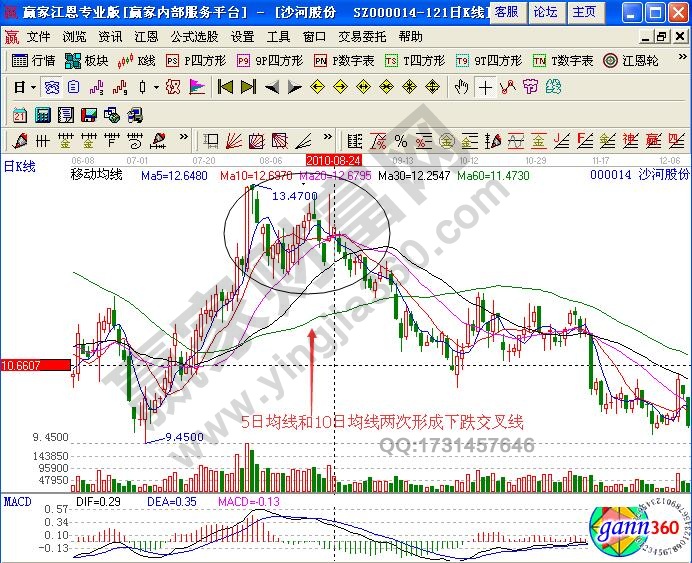Open the 交易委托 menu
The width and height of the screenshot is (692, 563).
point(362,36)
